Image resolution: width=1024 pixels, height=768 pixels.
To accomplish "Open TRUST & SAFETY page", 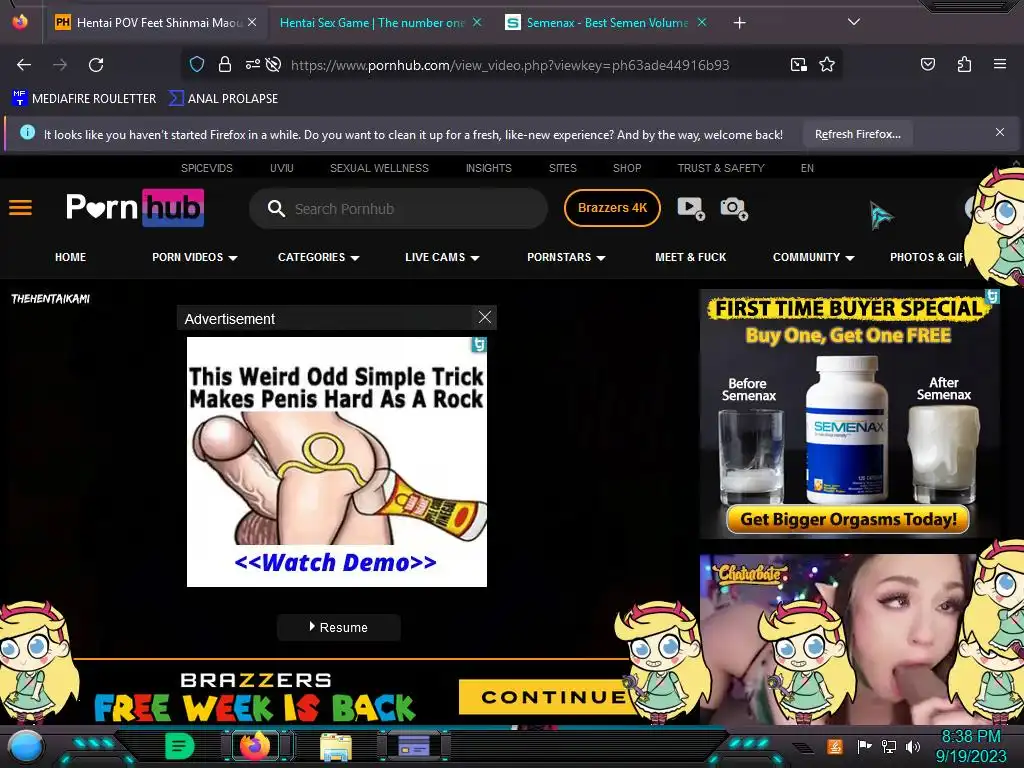I will [x=720, y=168].
